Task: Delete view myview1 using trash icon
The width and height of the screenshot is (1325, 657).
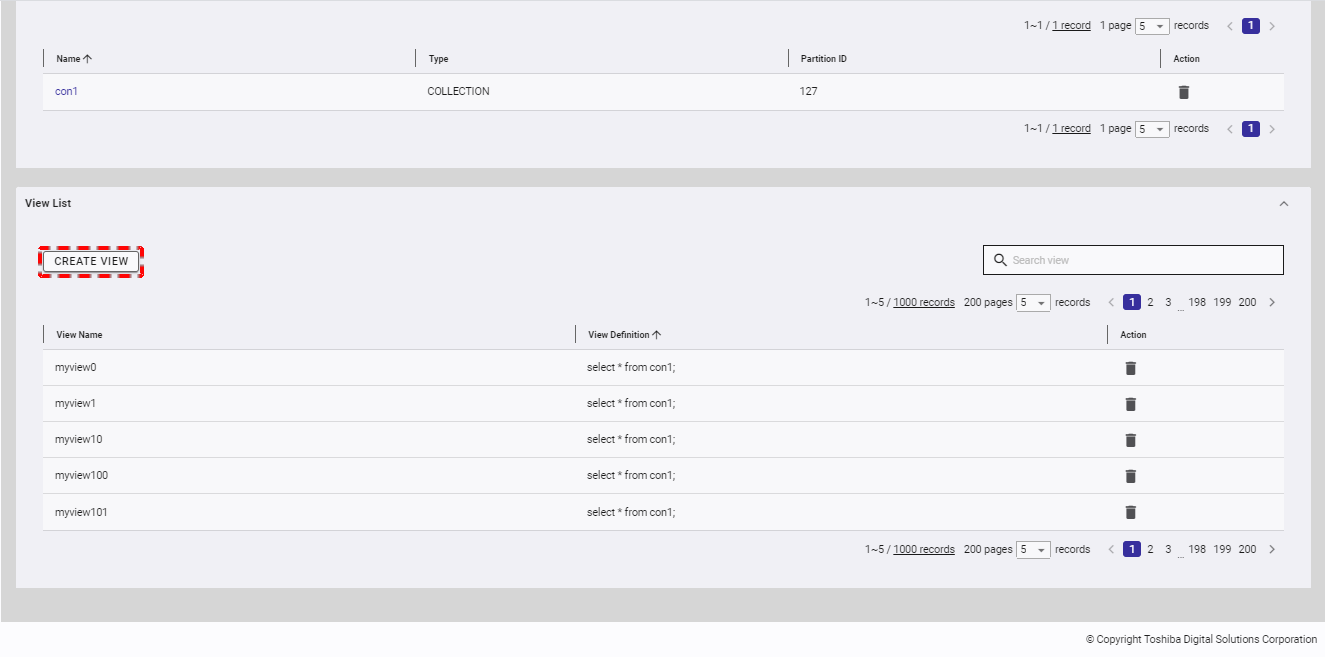Action: pyautogui.click(x=1130, y=404)
